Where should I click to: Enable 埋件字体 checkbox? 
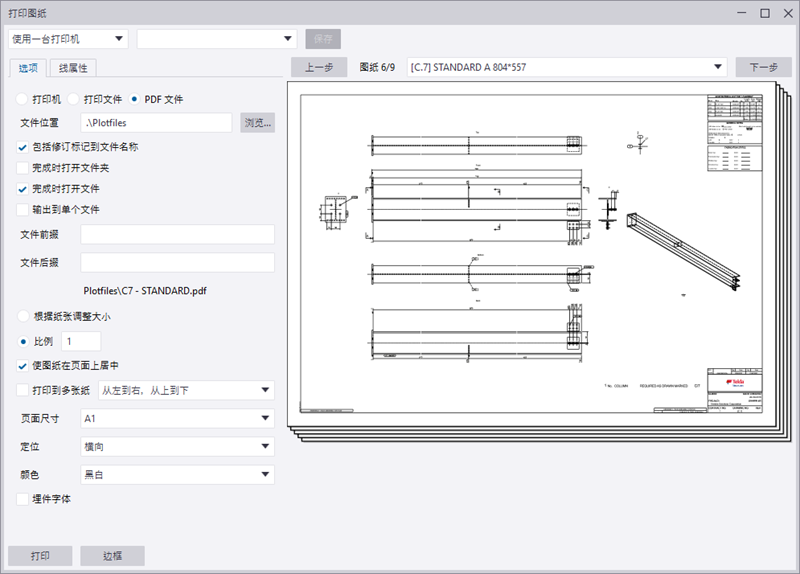click(x=22, y=499)
